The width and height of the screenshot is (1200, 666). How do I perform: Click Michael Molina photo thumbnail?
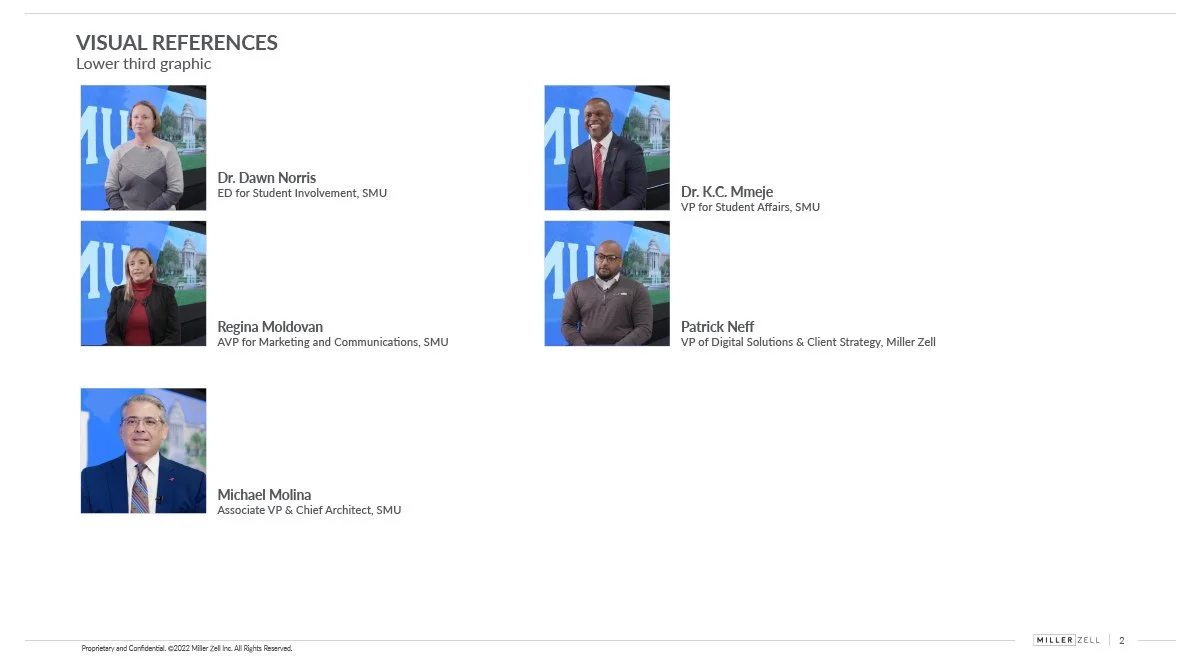pos(143,451)
